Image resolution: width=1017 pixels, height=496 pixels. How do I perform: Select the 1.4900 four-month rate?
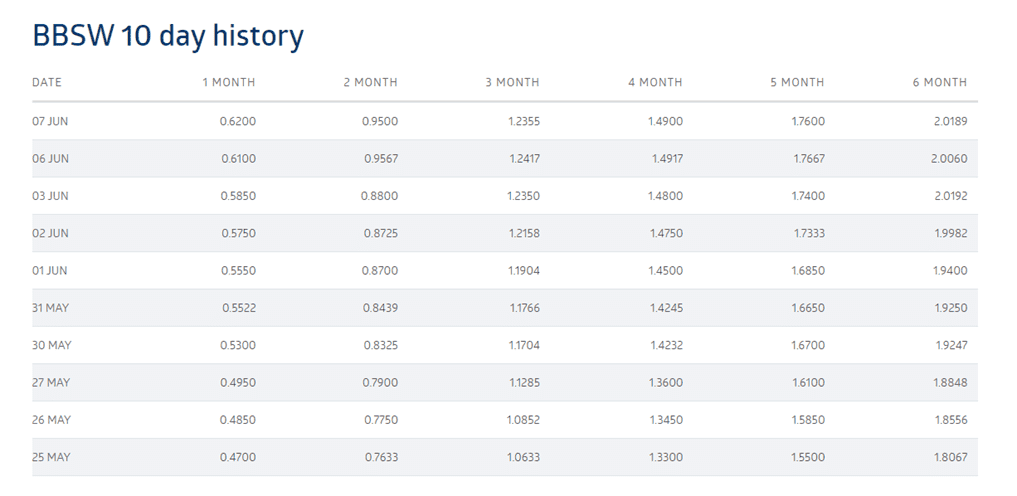coord(665,121)
